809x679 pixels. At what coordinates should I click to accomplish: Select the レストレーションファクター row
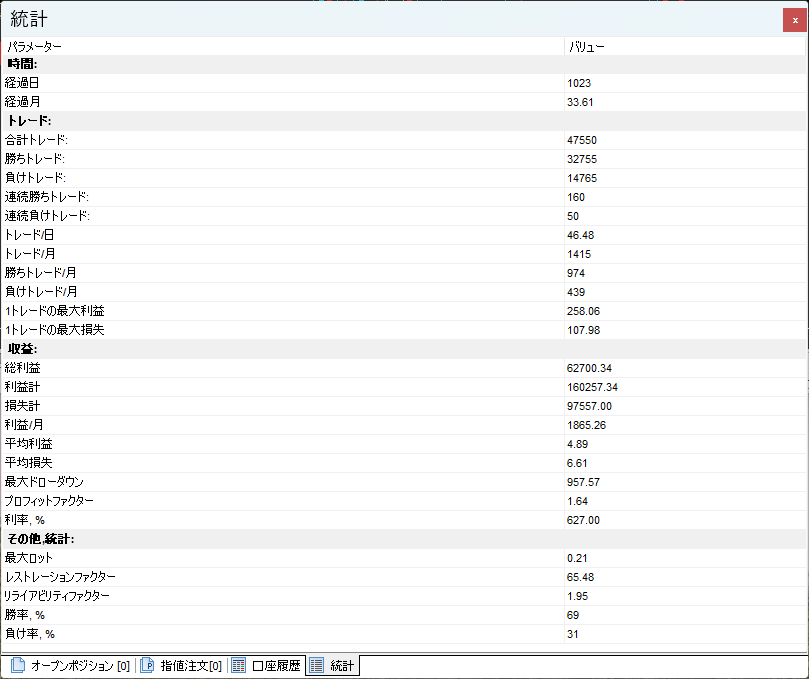coord(404,577)
